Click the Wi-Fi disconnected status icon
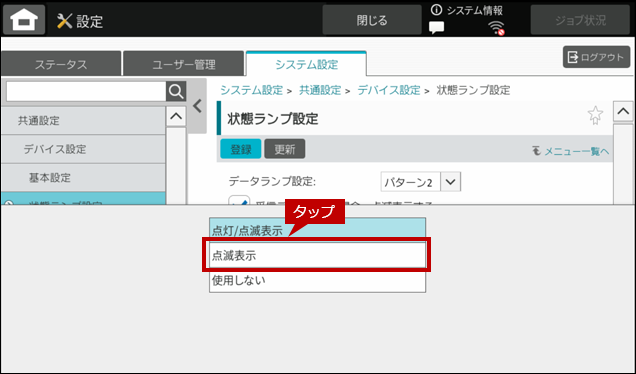The width and height of the screenshot is (636, 374). tap(496, 28)
